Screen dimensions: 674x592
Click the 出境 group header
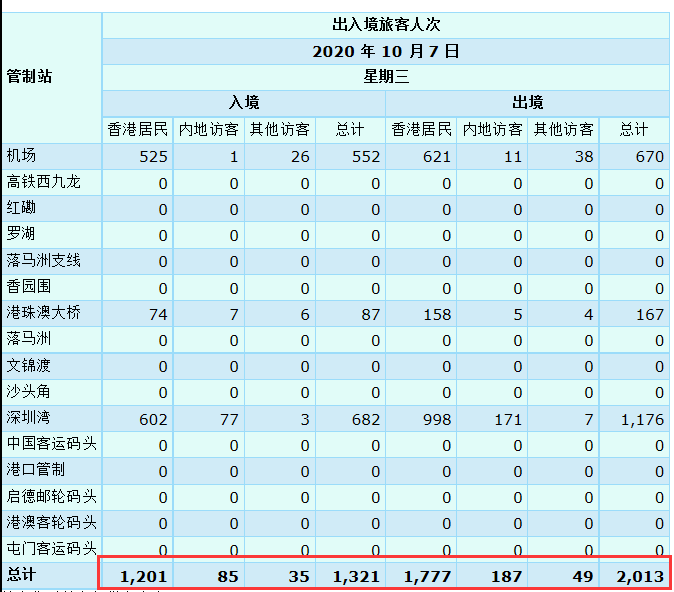[x=527, y=104]
